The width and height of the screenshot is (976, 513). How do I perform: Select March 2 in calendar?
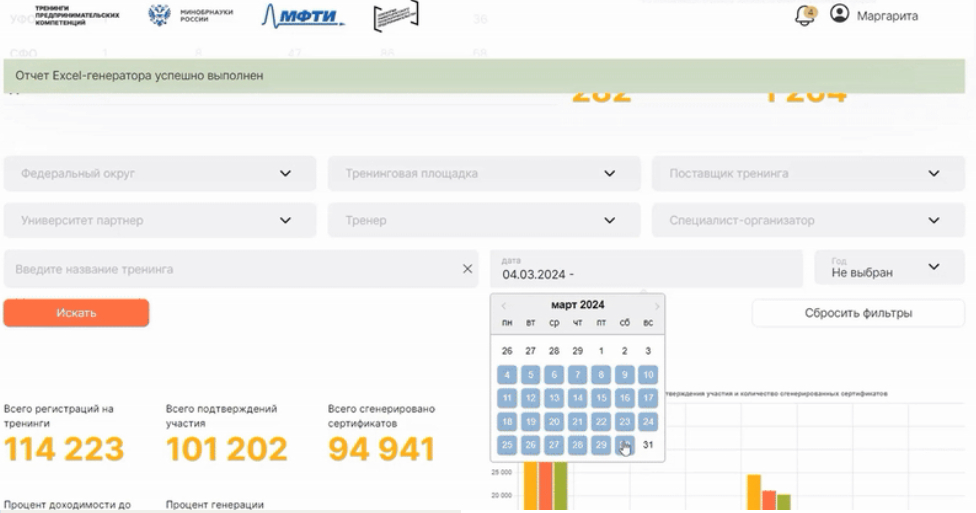[624, 351]
